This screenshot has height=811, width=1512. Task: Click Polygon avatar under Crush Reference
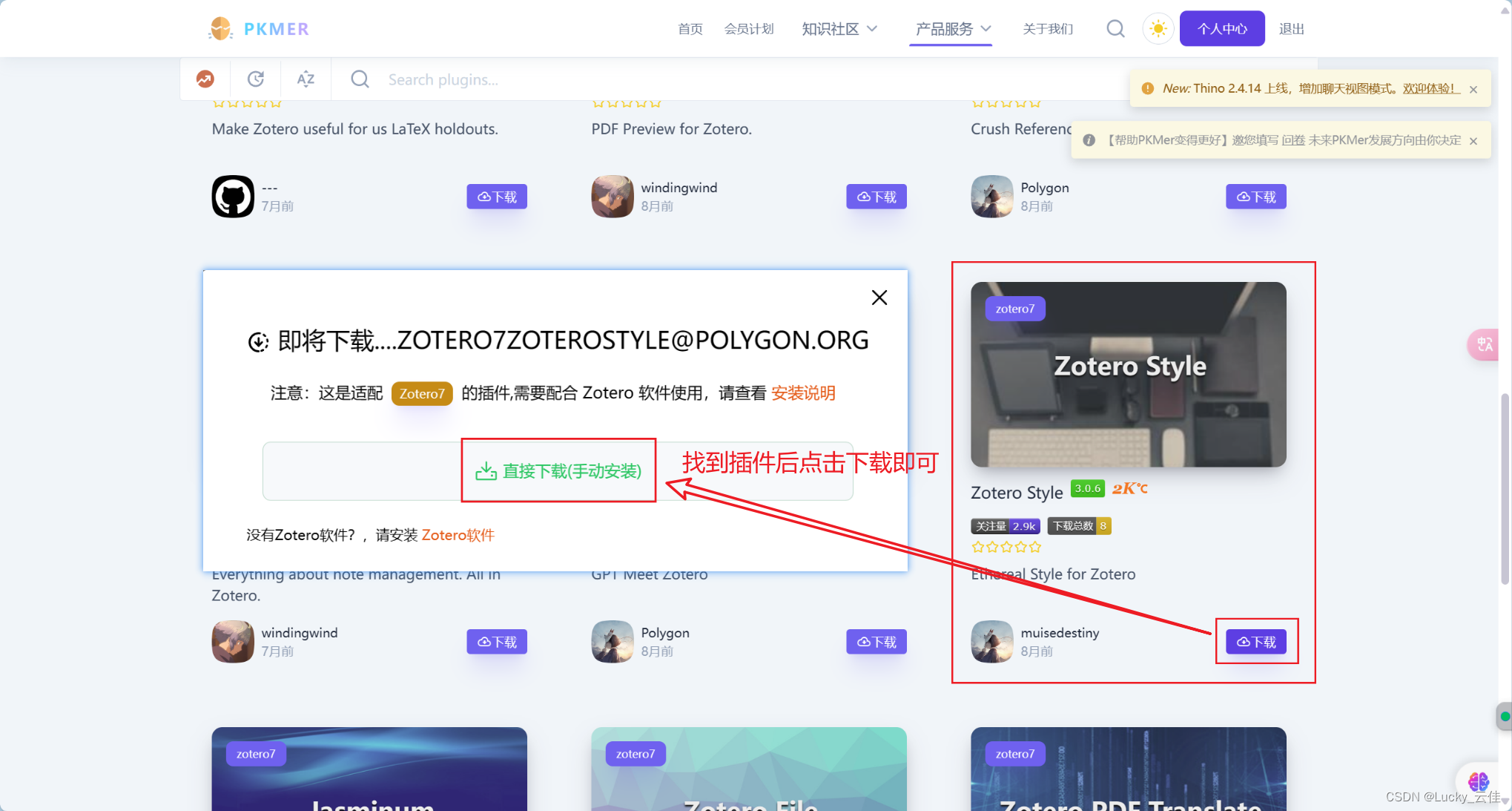tap(992, 197)
